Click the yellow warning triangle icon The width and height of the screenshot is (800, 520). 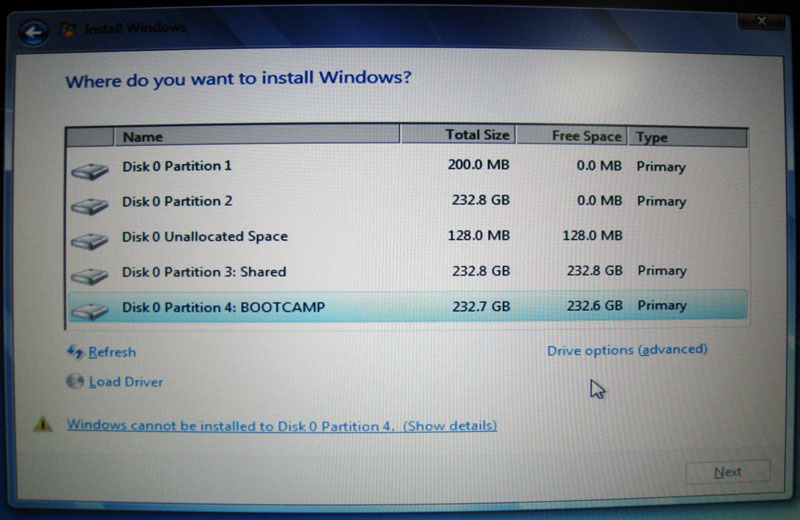tap(43, 424)
